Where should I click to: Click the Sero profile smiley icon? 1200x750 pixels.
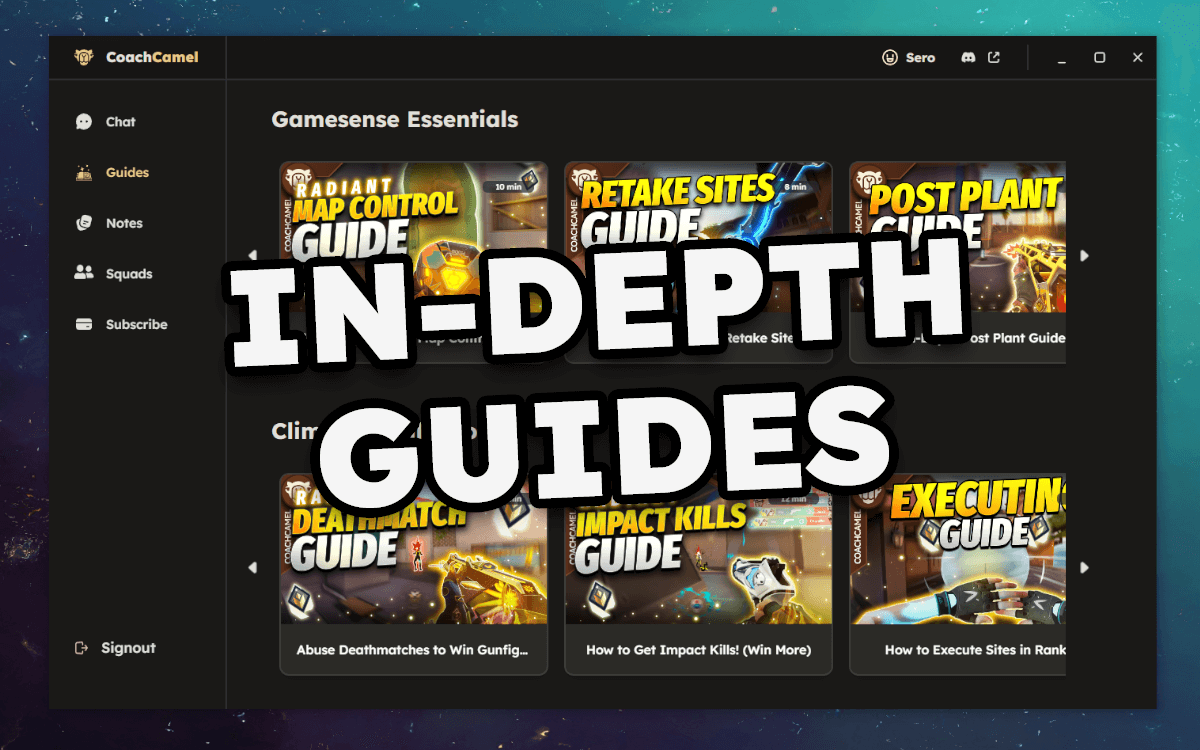click(890, 57)
